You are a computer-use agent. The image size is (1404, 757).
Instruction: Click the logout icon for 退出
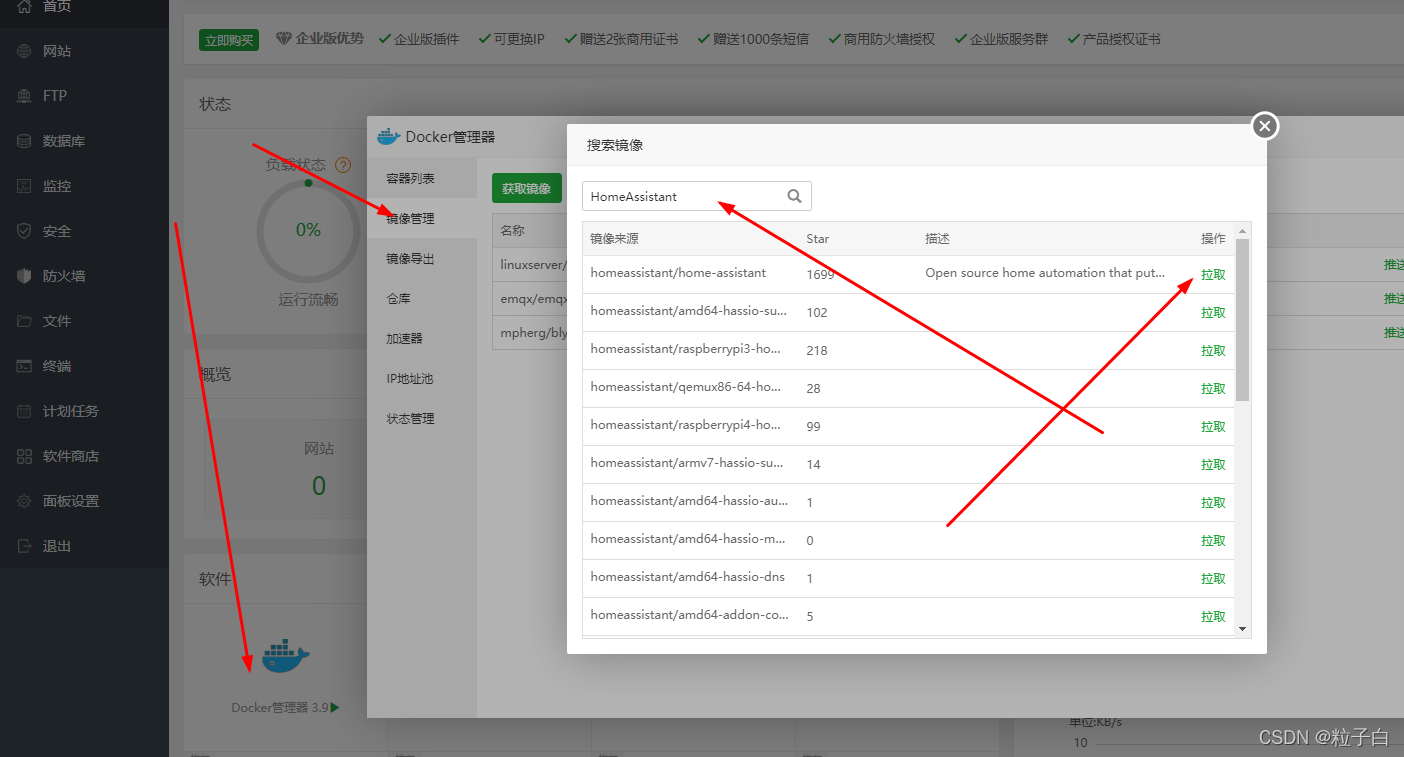pos(25,546)
